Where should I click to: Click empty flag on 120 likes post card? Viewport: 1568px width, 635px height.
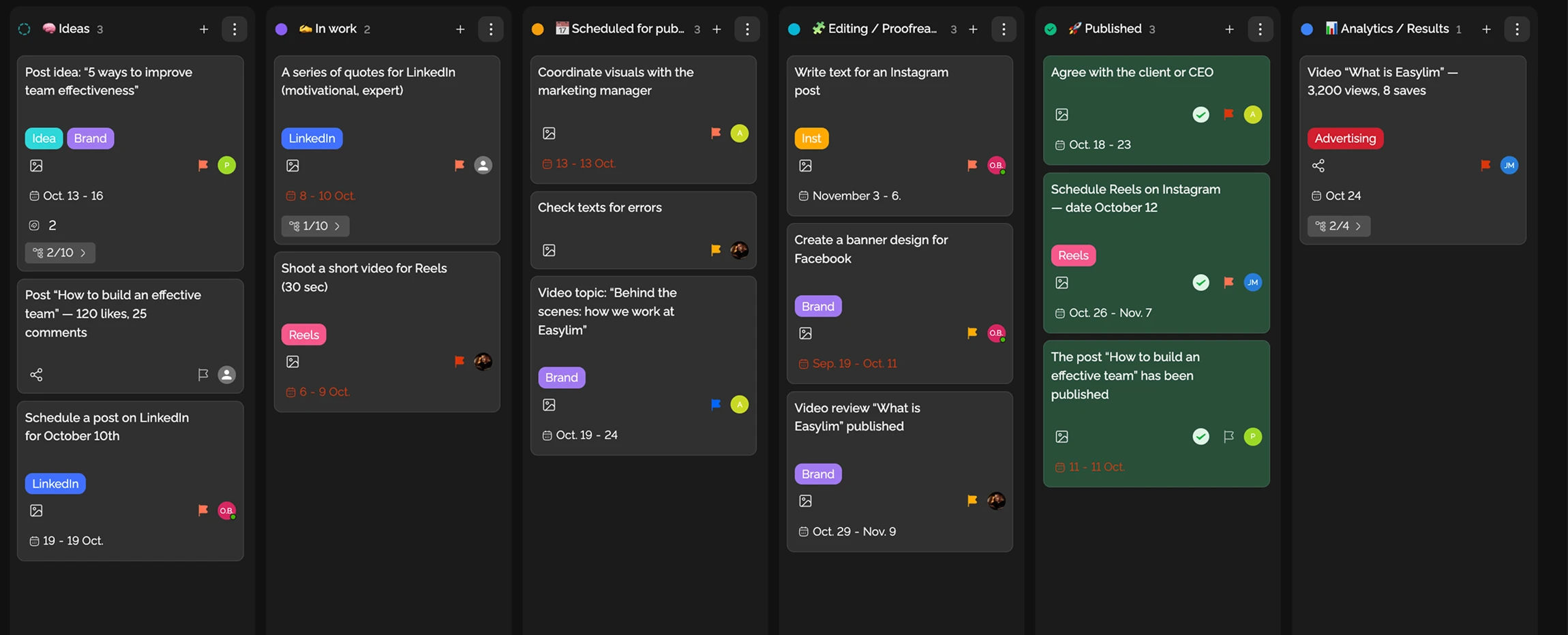pos(202,375)
